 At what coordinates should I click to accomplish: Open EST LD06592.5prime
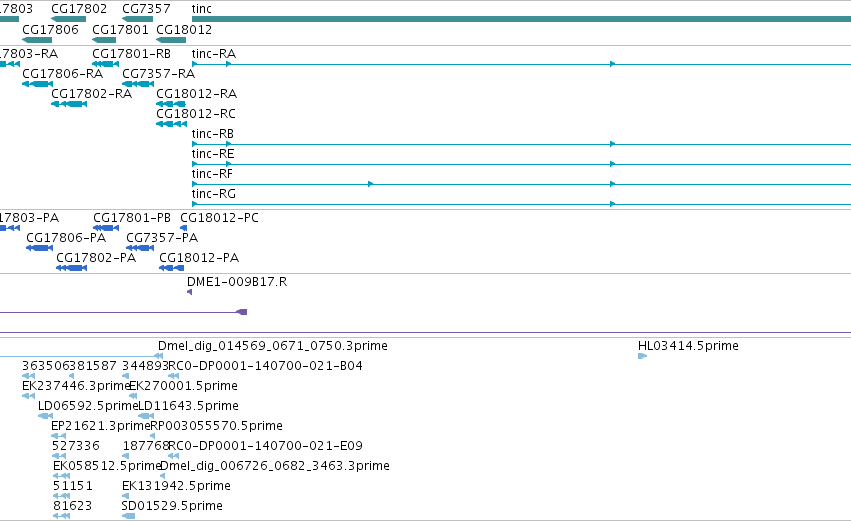(x=88, y=406)
